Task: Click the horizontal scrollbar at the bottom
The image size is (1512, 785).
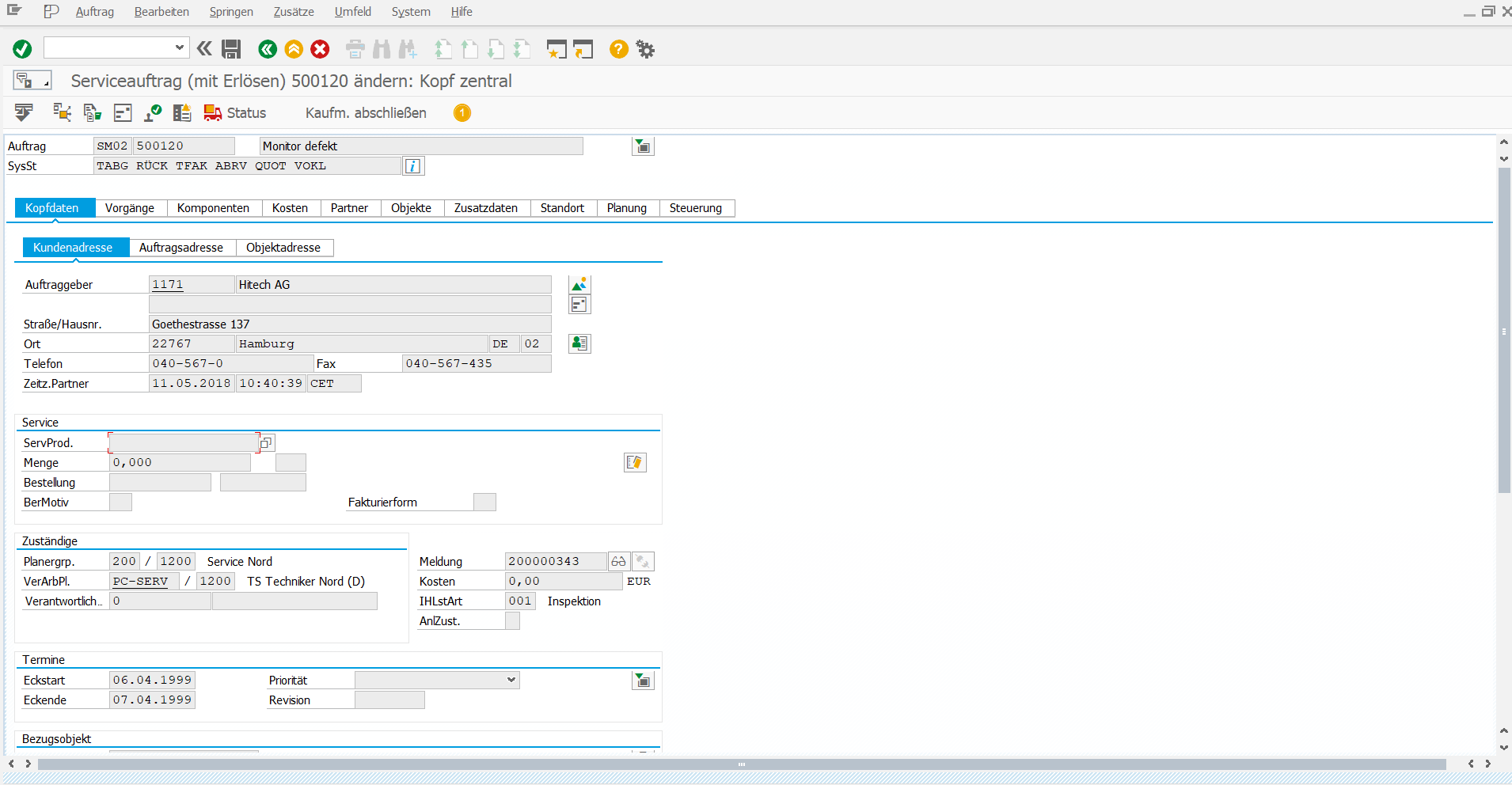Action: pos(742,764)
